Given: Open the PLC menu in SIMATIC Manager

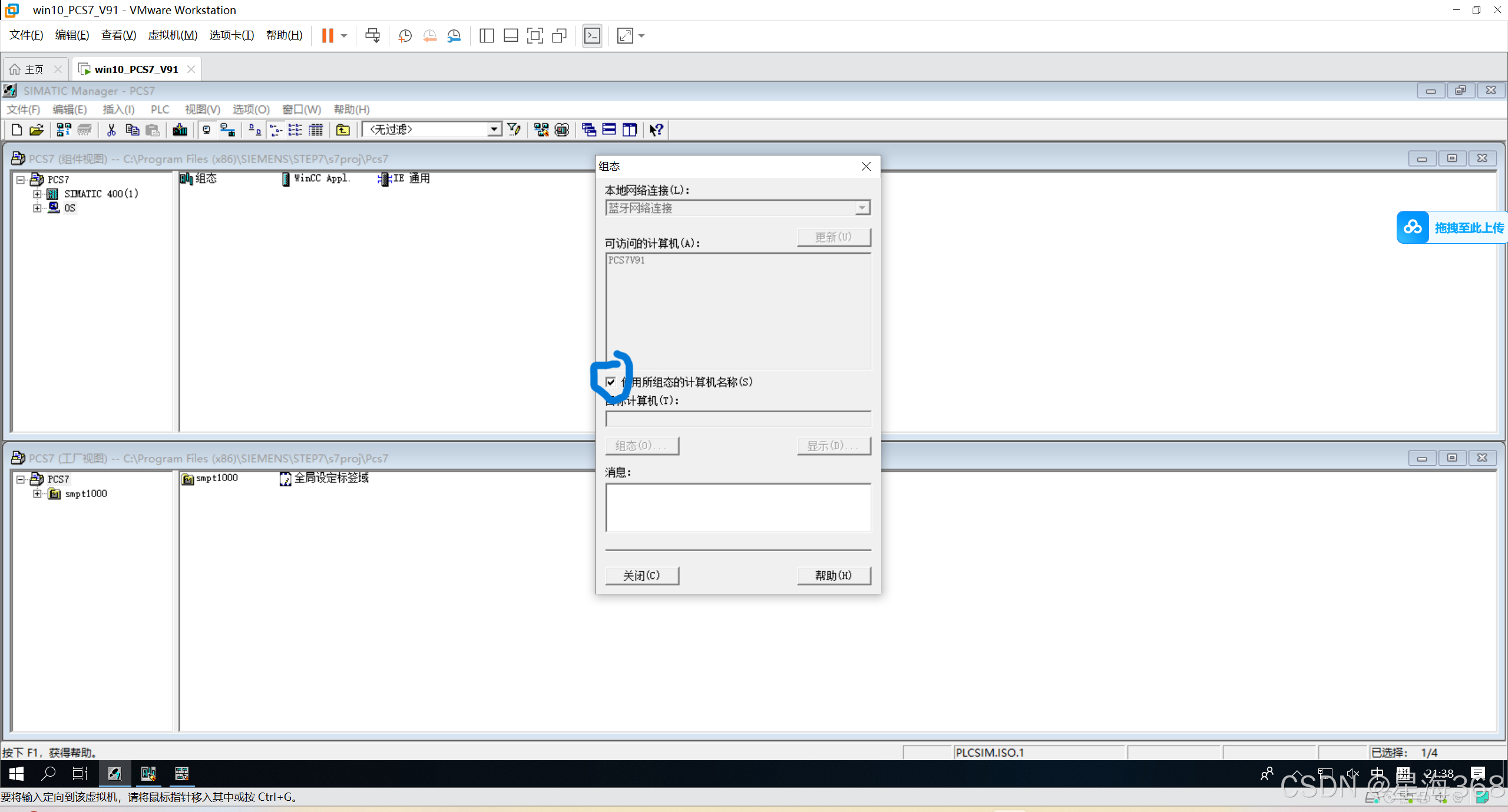Looking at the screenshot, I should coord(160,110).
